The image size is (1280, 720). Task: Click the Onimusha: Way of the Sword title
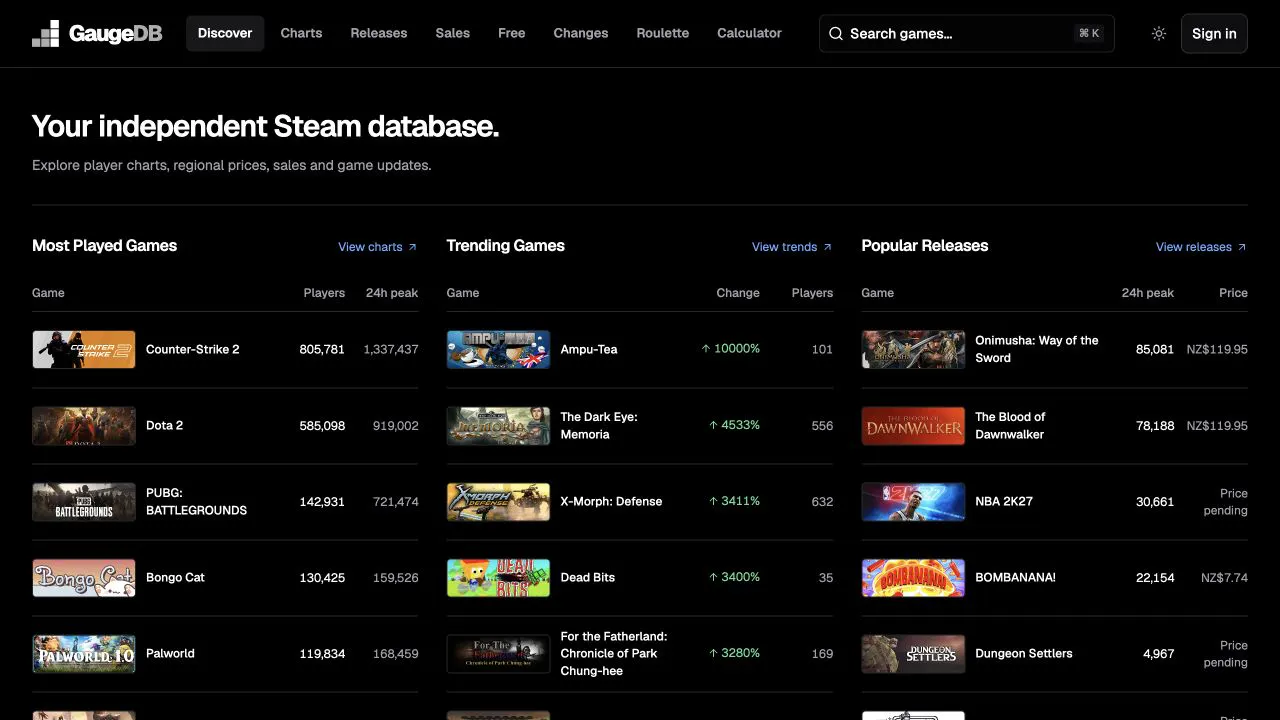1037,349
